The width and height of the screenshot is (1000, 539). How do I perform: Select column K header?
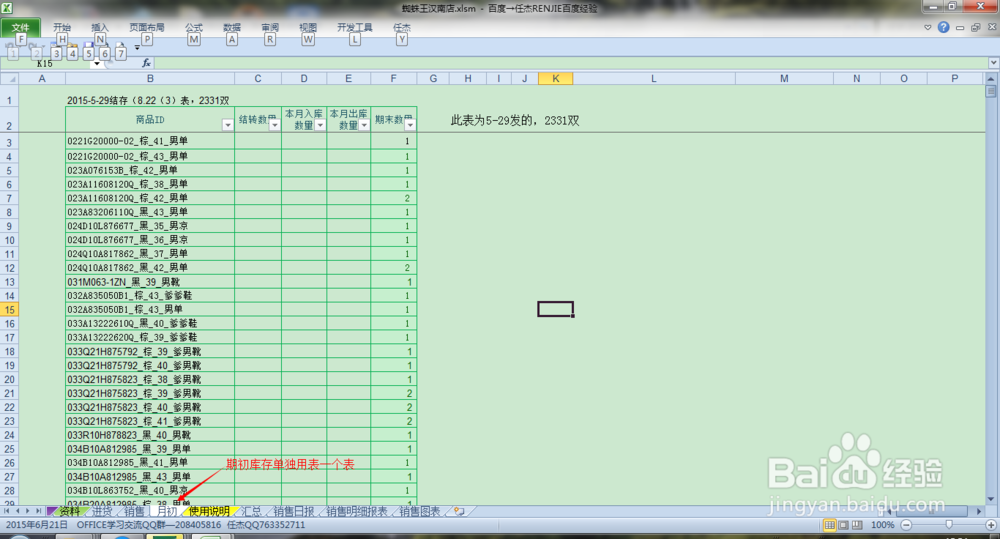click(555, 78)
